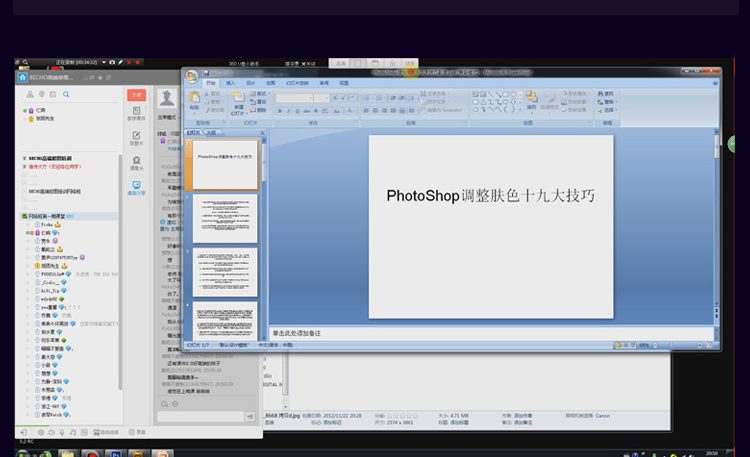Switch to the Design (设计) ribbon tab
The width and height of the screenshot is (750, 457).
pyautogui.click(x=251, y=83)
